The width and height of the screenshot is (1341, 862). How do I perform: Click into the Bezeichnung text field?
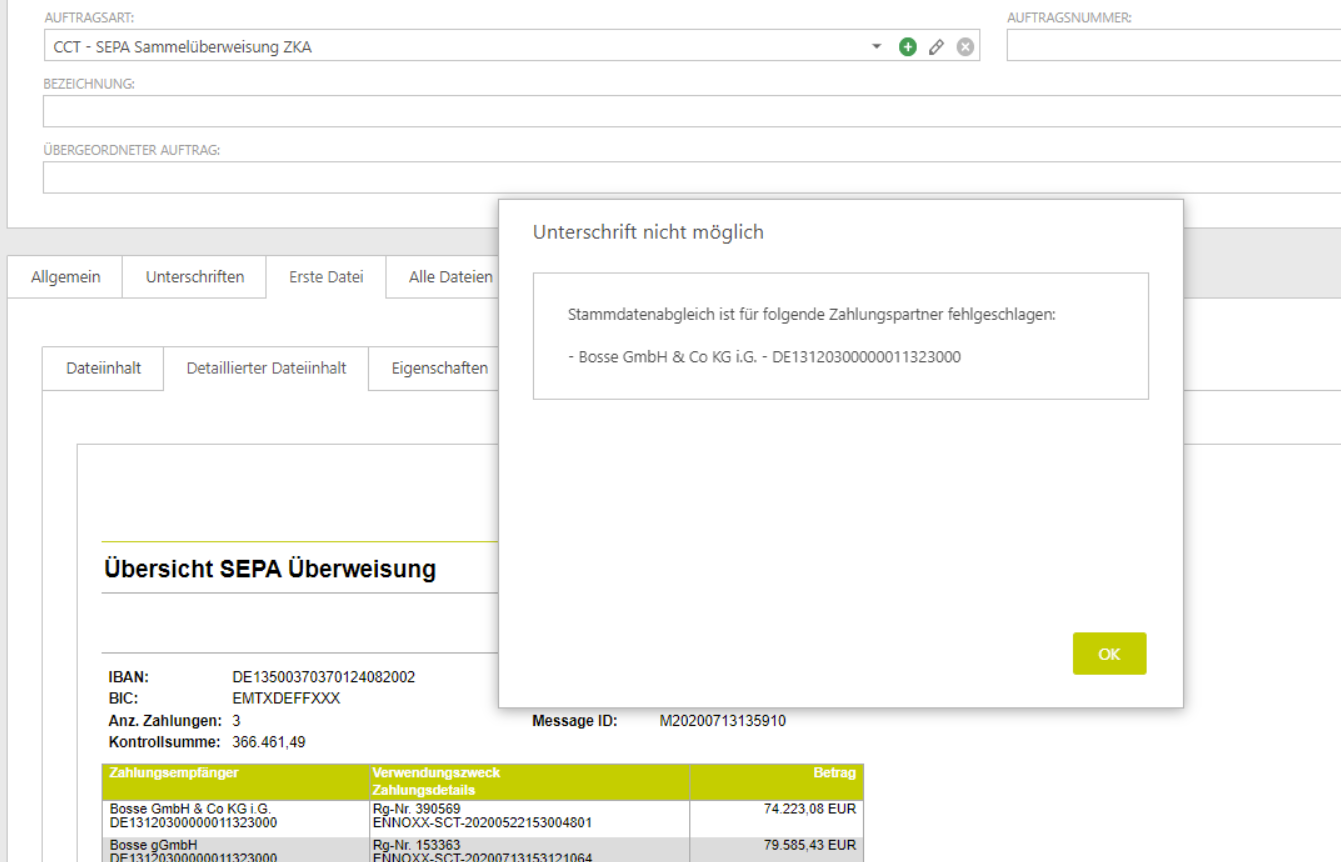[x=690, y=112]
